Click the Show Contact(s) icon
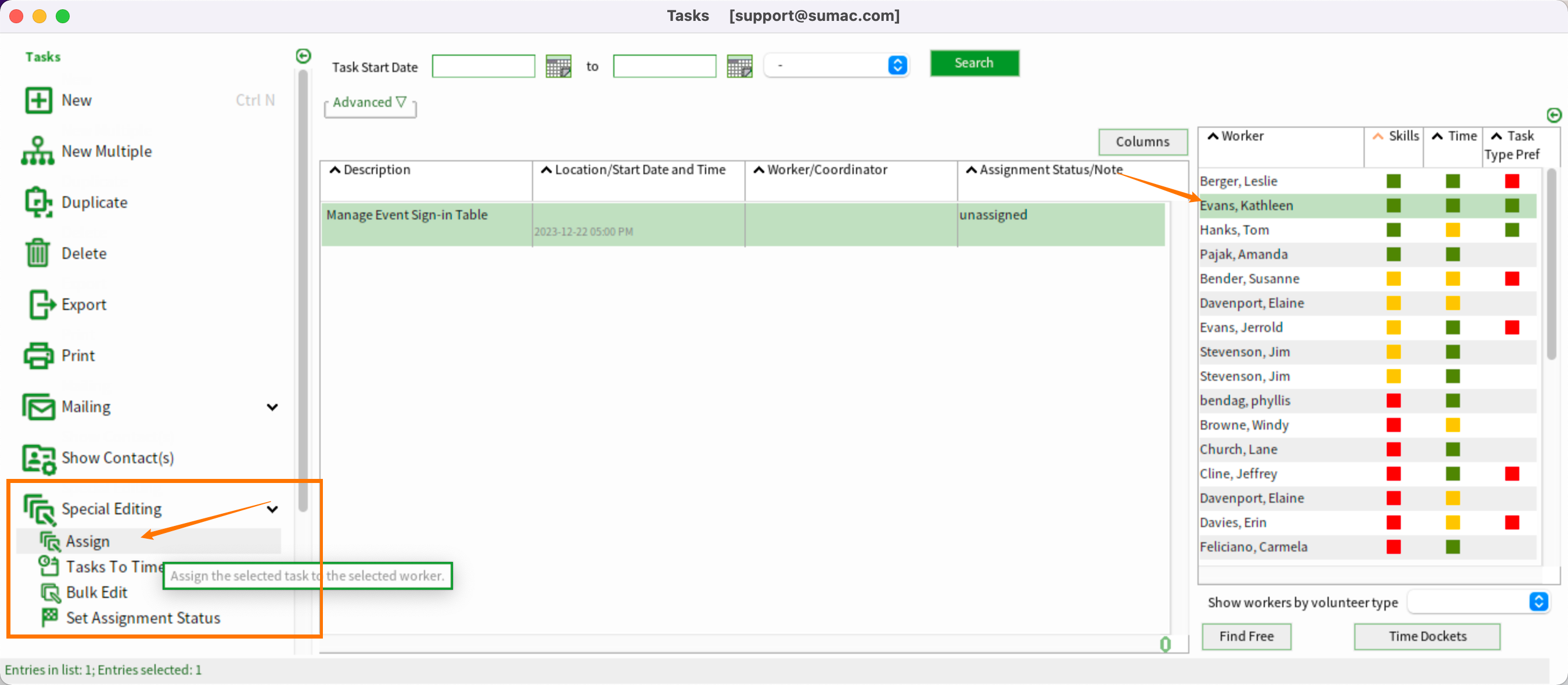This screenshot has width=1568, height=685. point(39,458)
